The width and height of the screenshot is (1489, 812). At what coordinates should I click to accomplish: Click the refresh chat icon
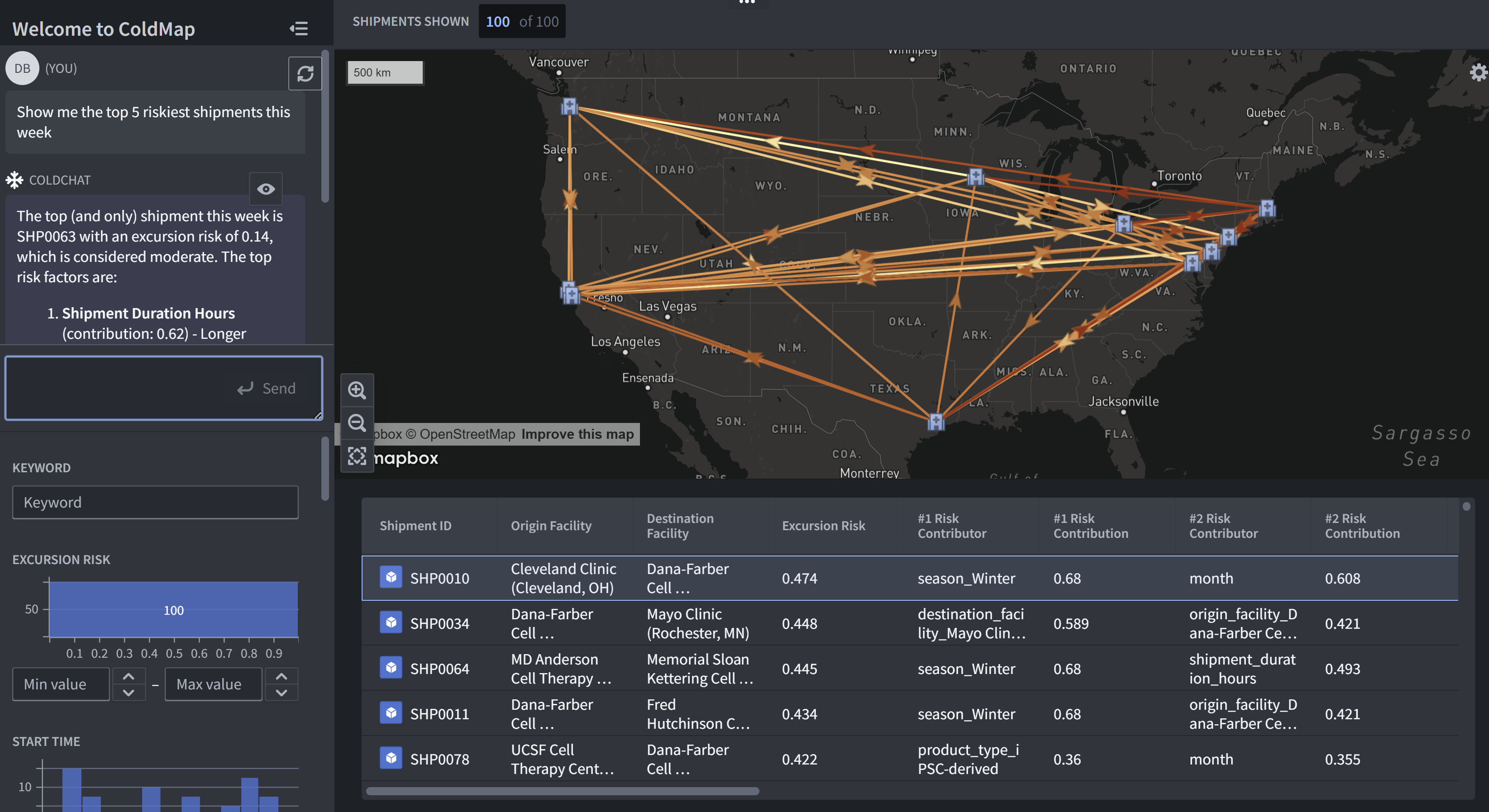pyautogui.click(x=305, y=73)
